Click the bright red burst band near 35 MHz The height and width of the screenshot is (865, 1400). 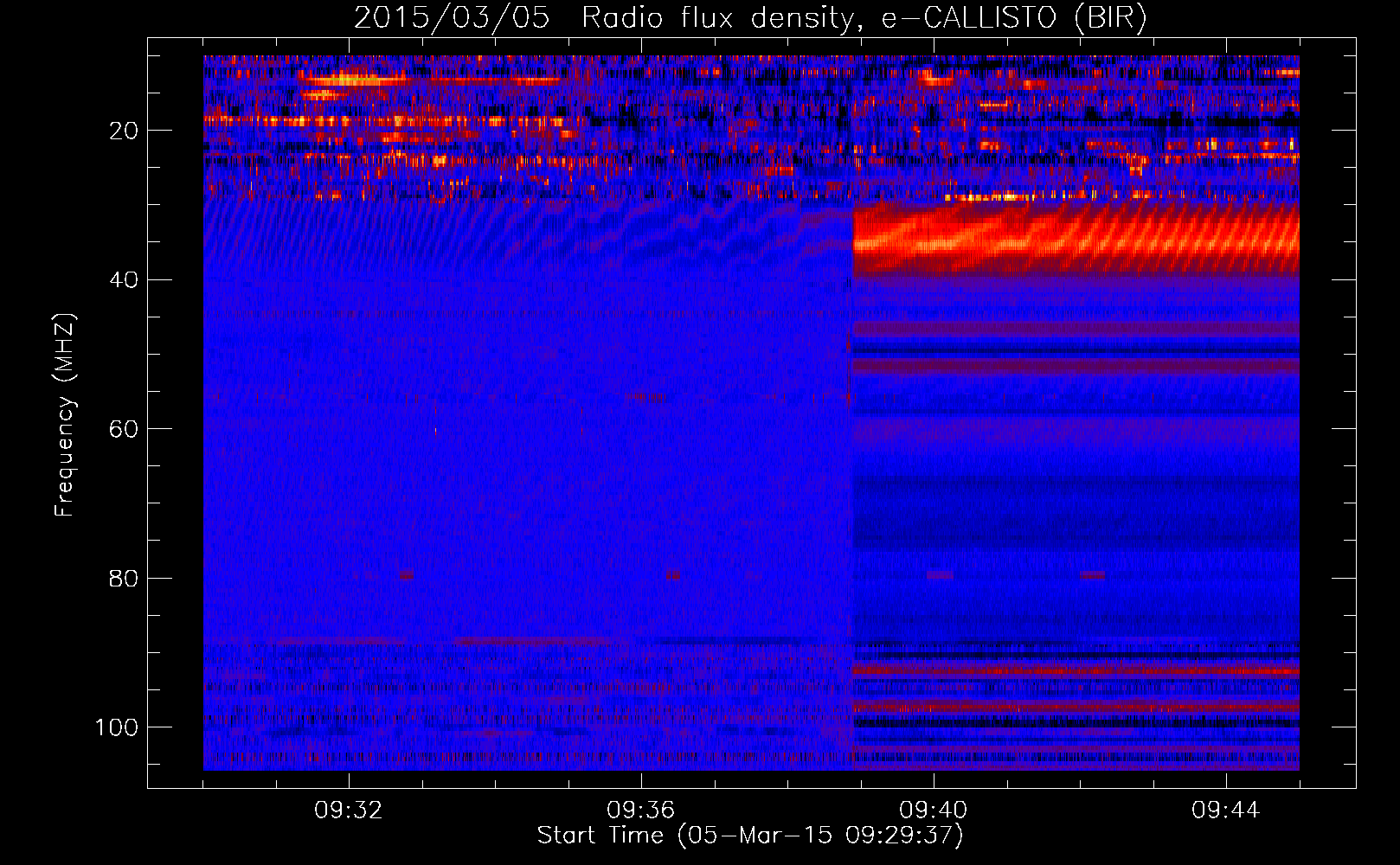point(1076,239)
